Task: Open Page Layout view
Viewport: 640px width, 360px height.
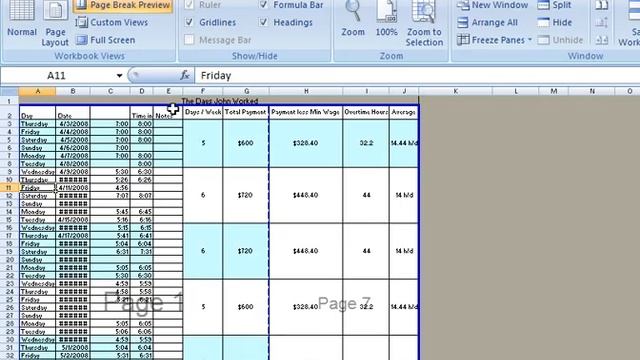Action: 55,24
